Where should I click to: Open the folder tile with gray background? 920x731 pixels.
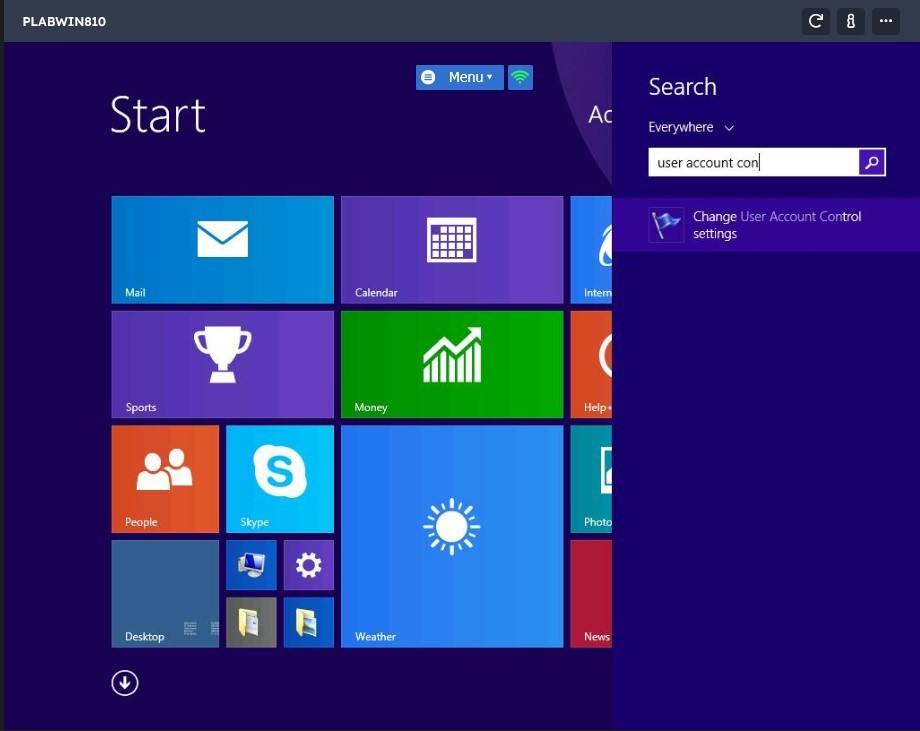click(251, 622)
